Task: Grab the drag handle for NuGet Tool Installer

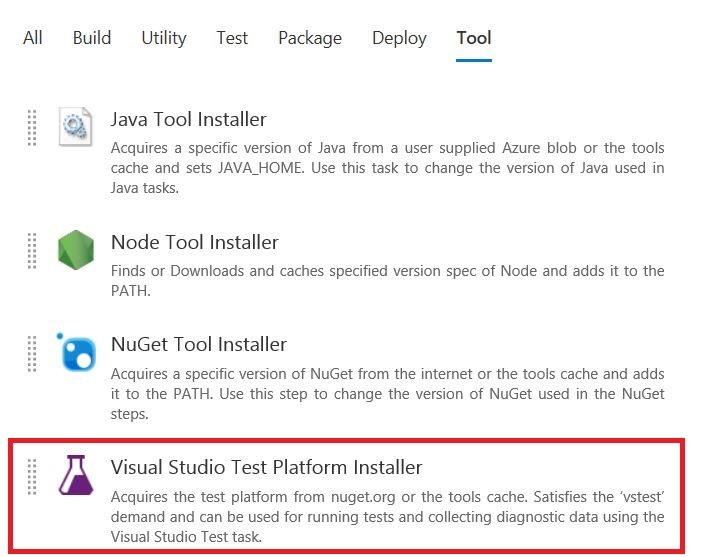Action: click(x=32, y=354)
